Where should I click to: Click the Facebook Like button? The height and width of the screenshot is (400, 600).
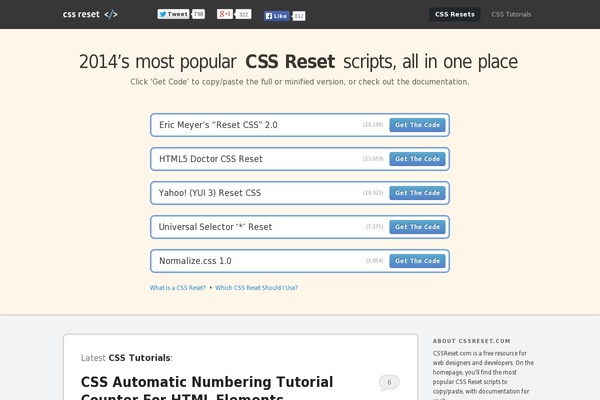click(x=276, y=16)
